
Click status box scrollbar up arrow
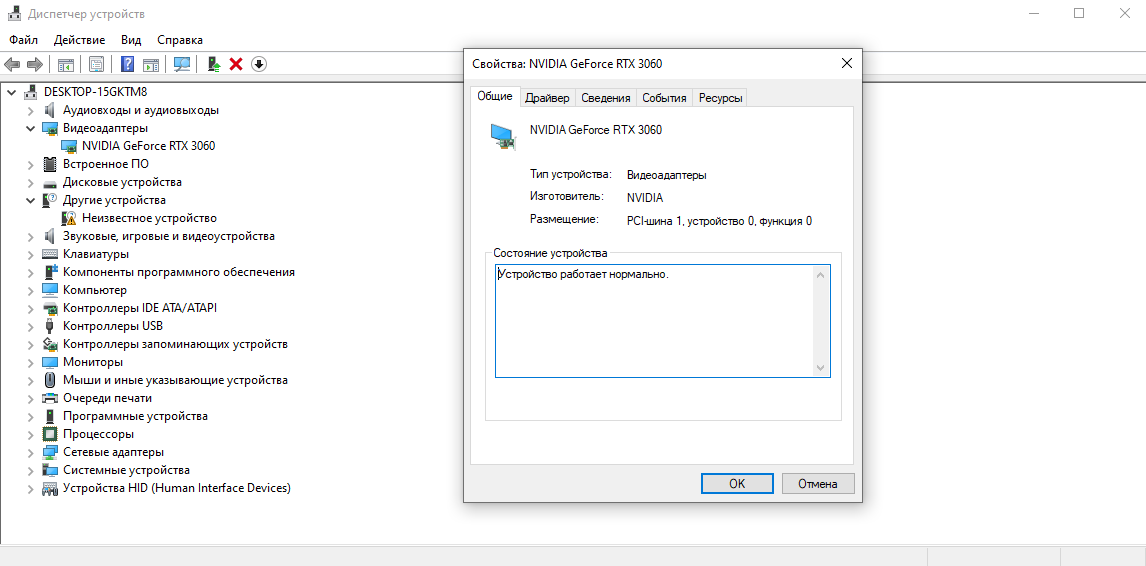tap(820, 275)
